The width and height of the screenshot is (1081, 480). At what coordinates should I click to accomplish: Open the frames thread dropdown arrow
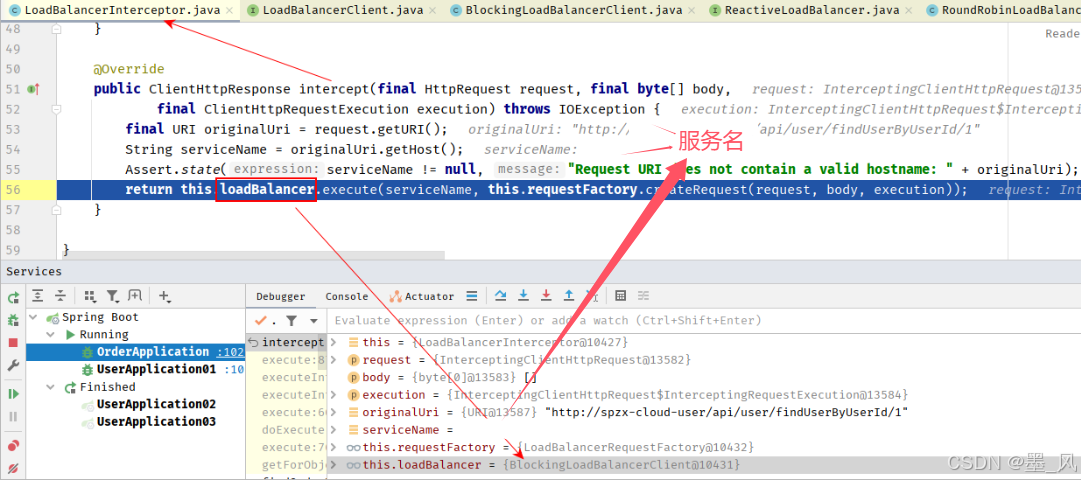tap(314, 321)
